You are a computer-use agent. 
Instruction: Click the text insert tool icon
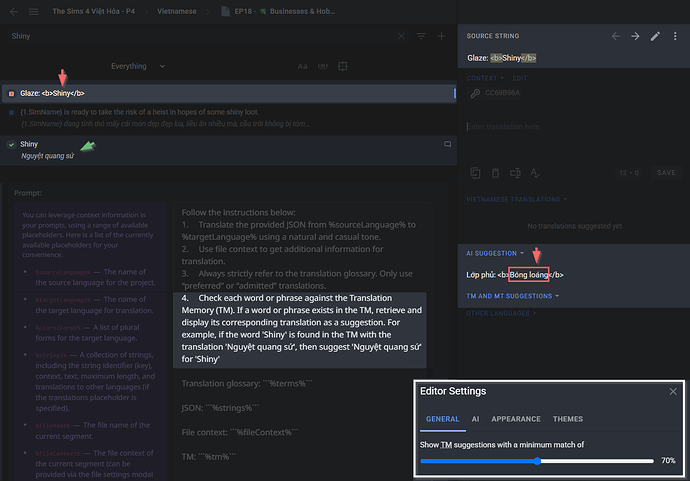[515, 173]
